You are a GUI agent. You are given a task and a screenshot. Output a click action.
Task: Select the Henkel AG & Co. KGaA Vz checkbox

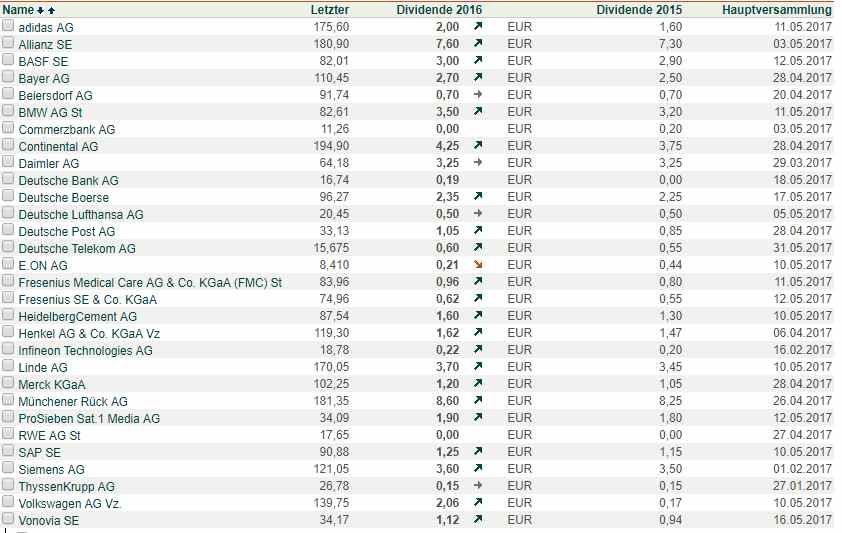click(x=8, y=332)
